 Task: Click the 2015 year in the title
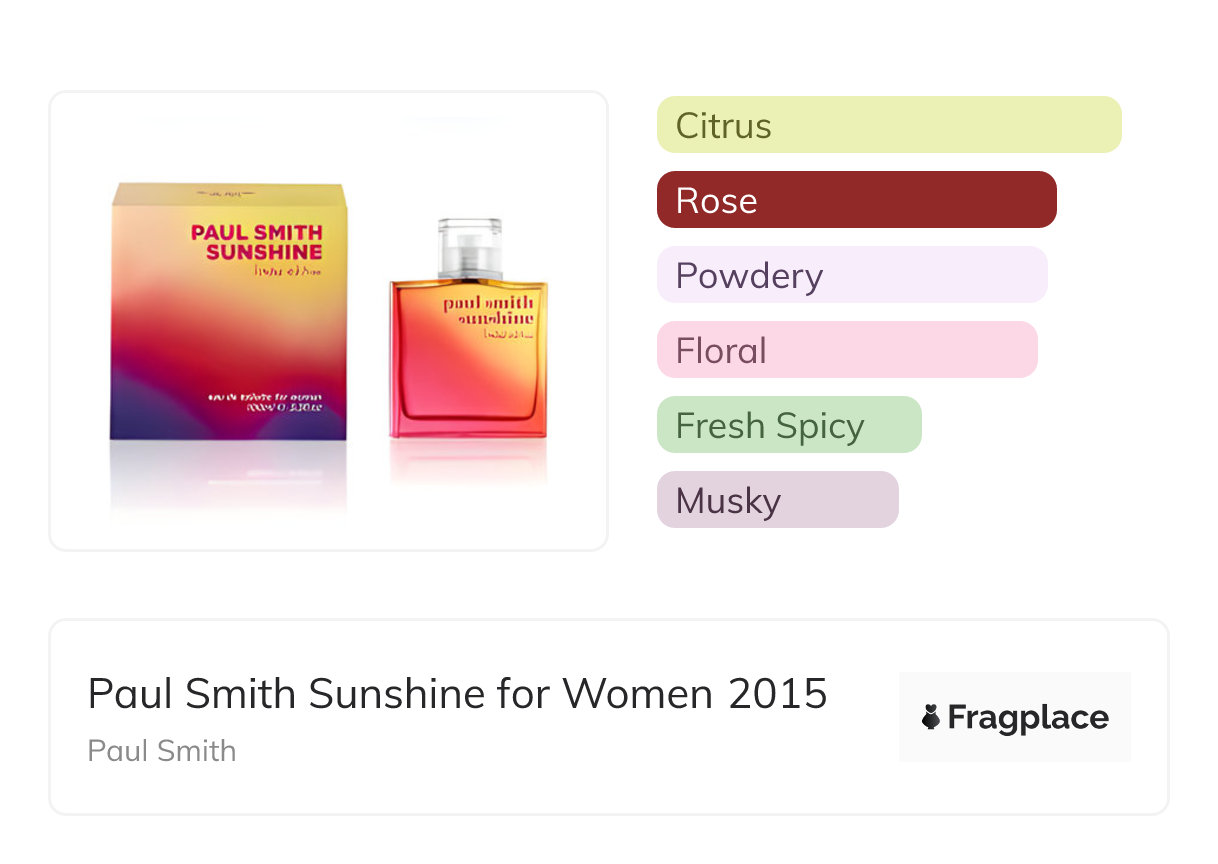click(778, 693)
